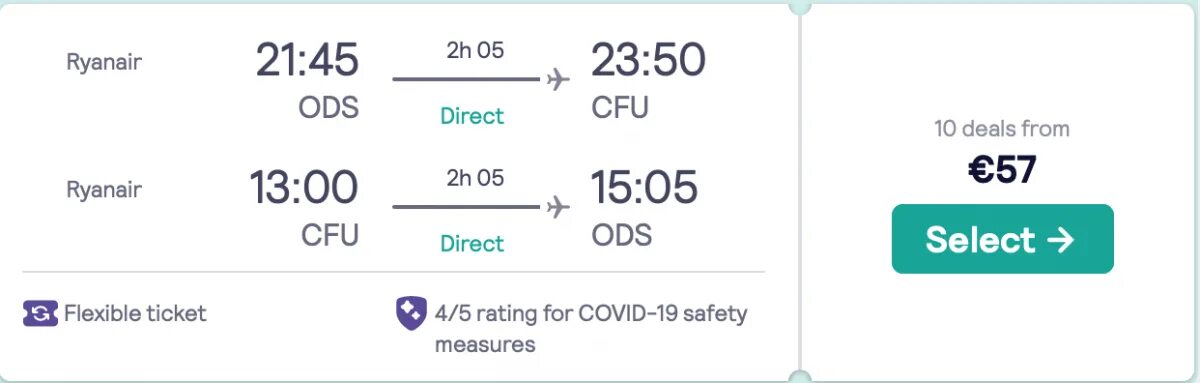Click the 15:05 arrival time at ODS

tap(645, 188)
